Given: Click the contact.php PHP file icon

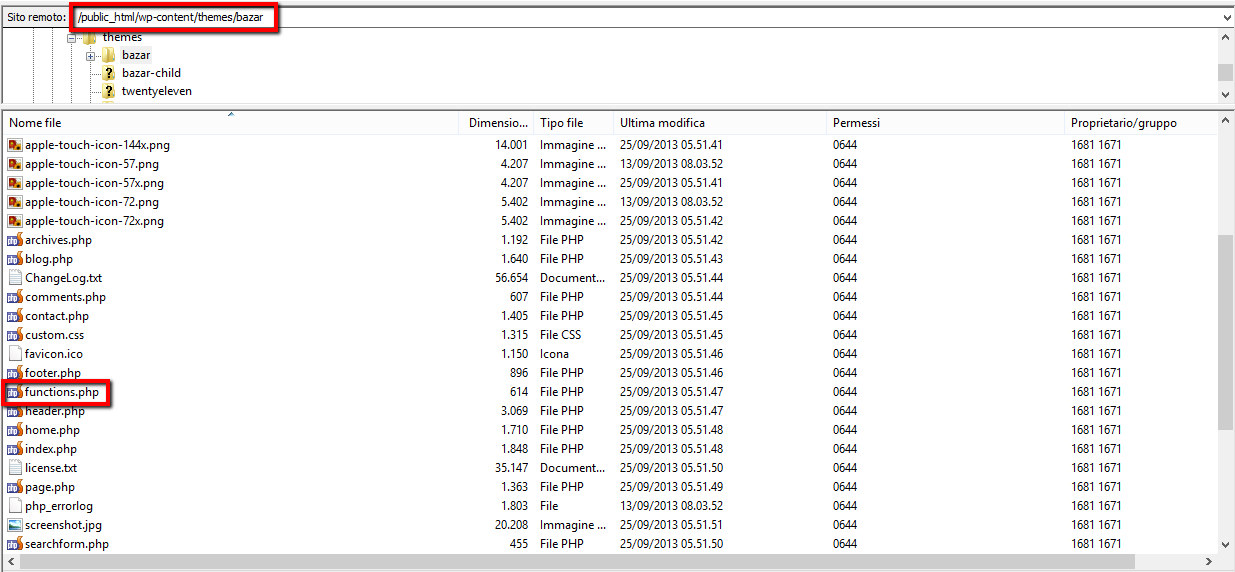Looking at the screenshot, I should 14,316.
